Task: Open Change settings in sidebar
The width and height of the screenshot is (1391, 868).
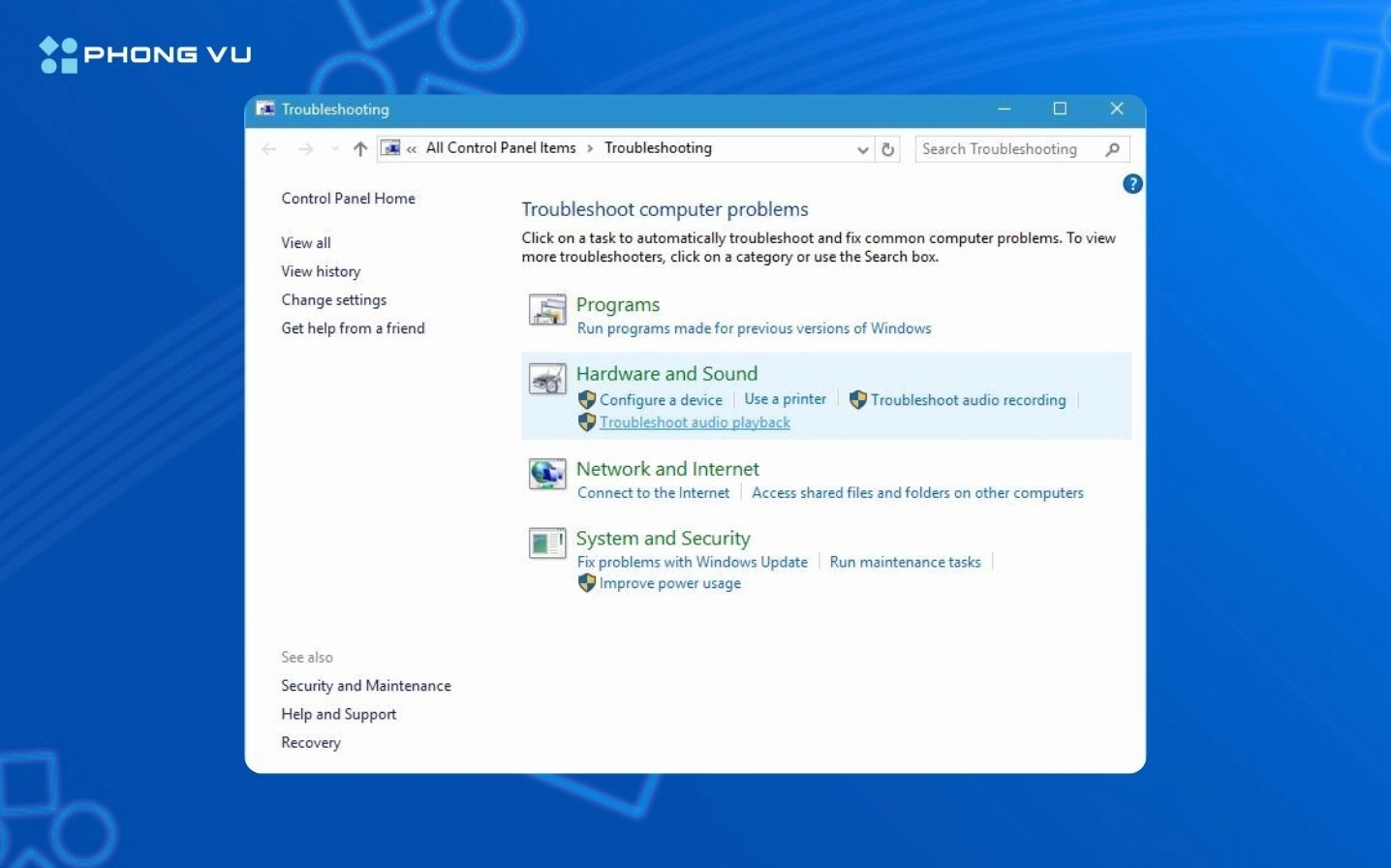Action: (x=334, y=300)
